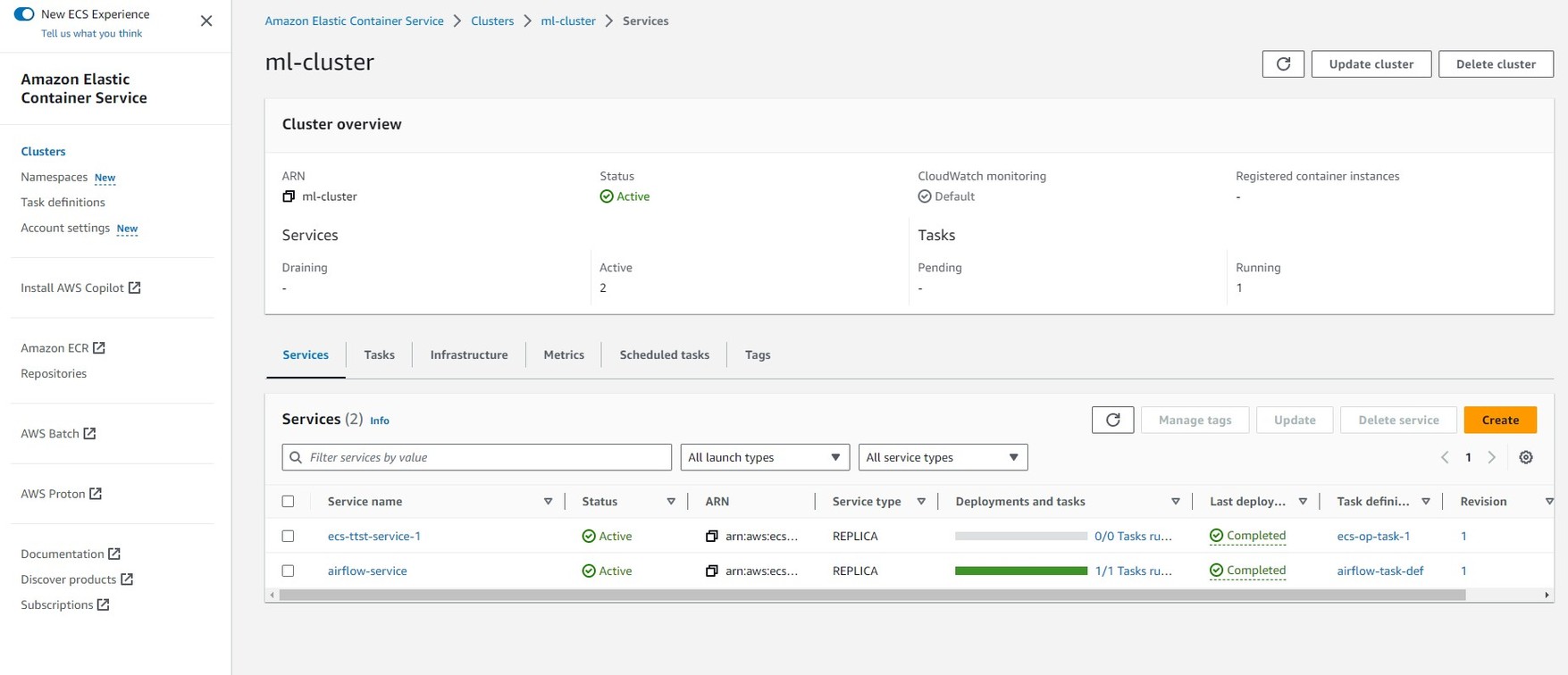The width and height of the screenshot is (1568, 675).
Task: Select the ecs-ttst-service-1 checkbox
Action: point(288,537)
